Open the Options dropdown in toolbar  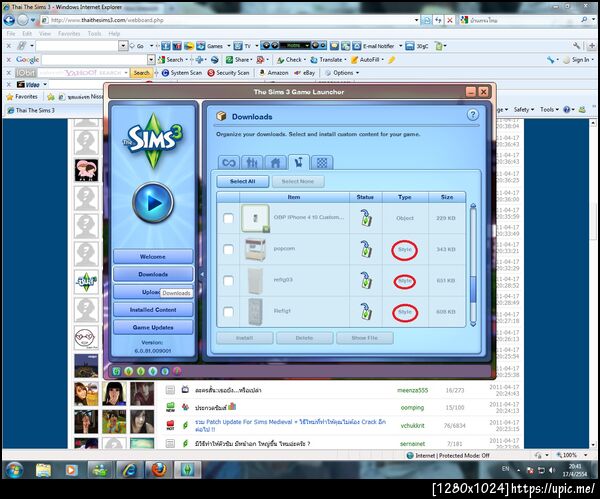tap(342, 73)
